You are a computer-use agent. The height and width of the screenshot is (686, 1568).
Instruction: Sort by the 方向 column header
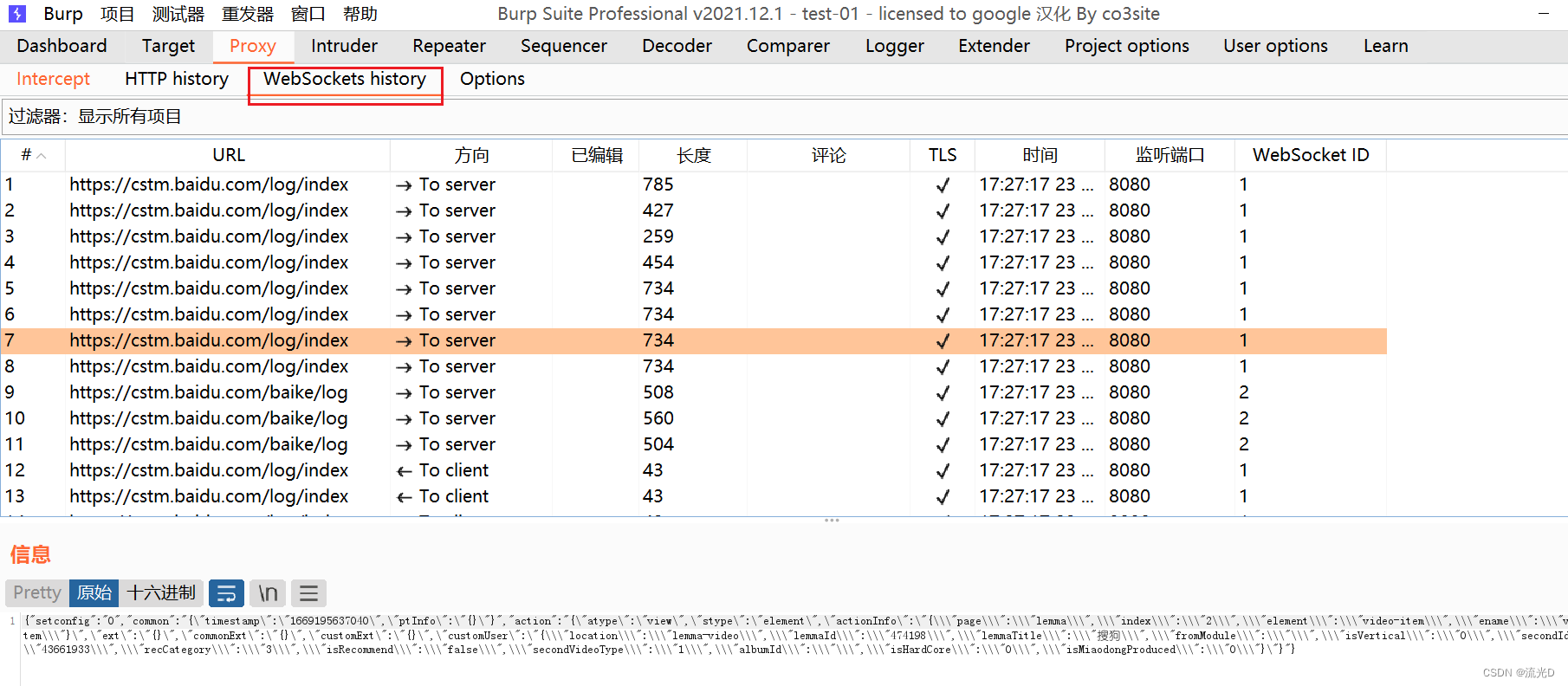point(471,155)
